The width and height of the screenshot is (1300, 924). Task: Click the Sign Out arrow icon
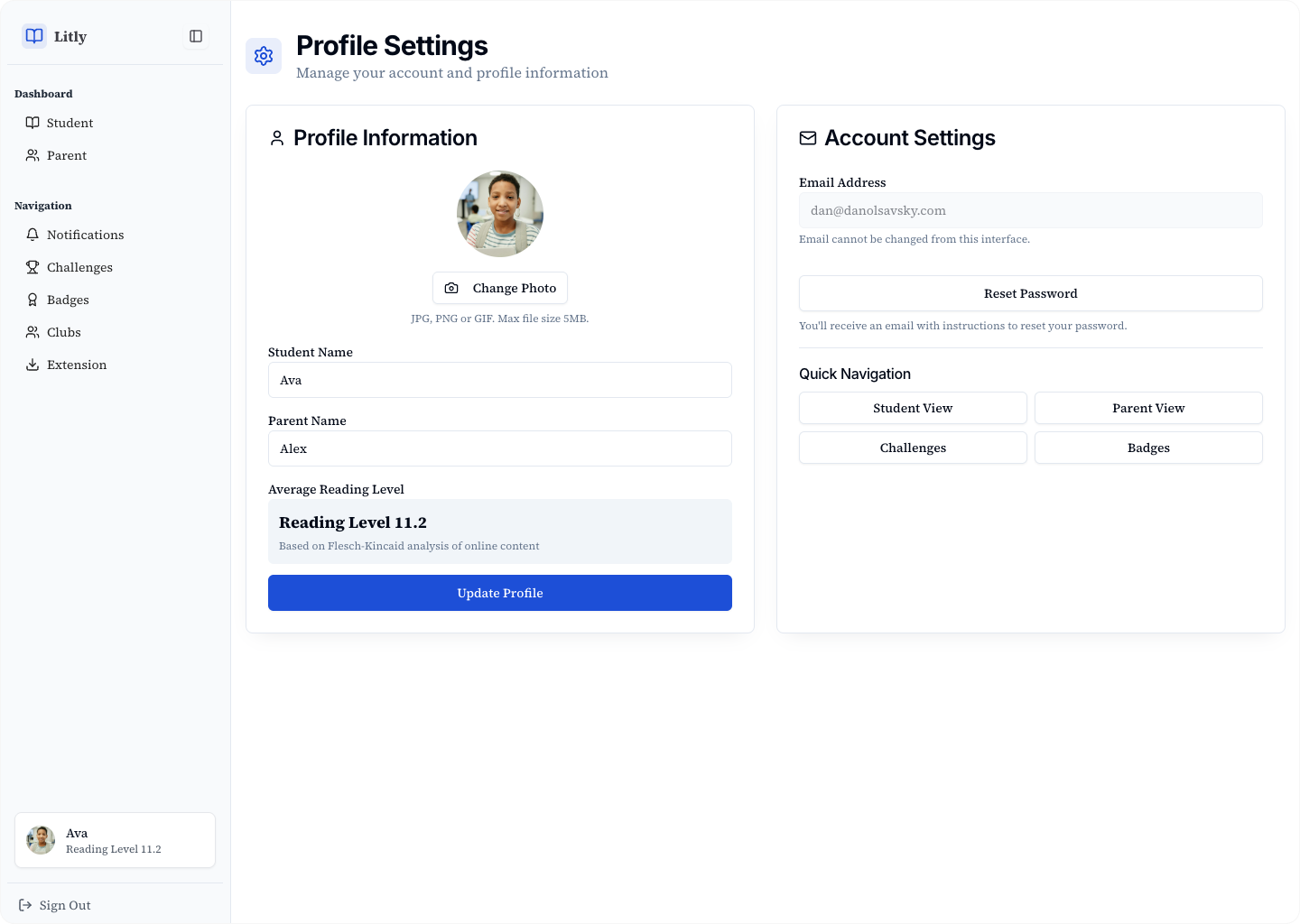pos(25,905)
